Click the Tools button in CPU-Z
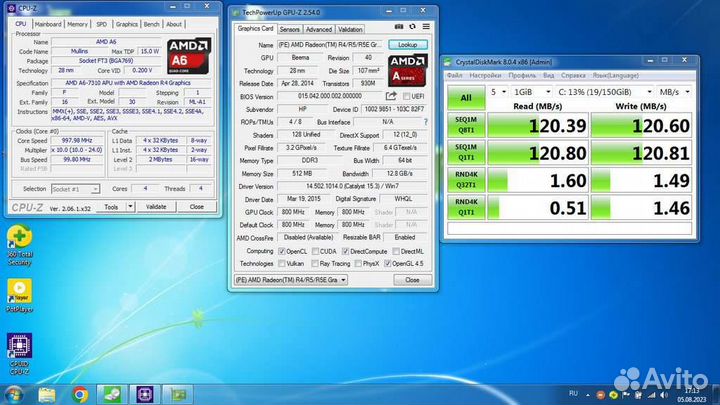The height and width of the screenshot is (405, 720). pos(112,207)
